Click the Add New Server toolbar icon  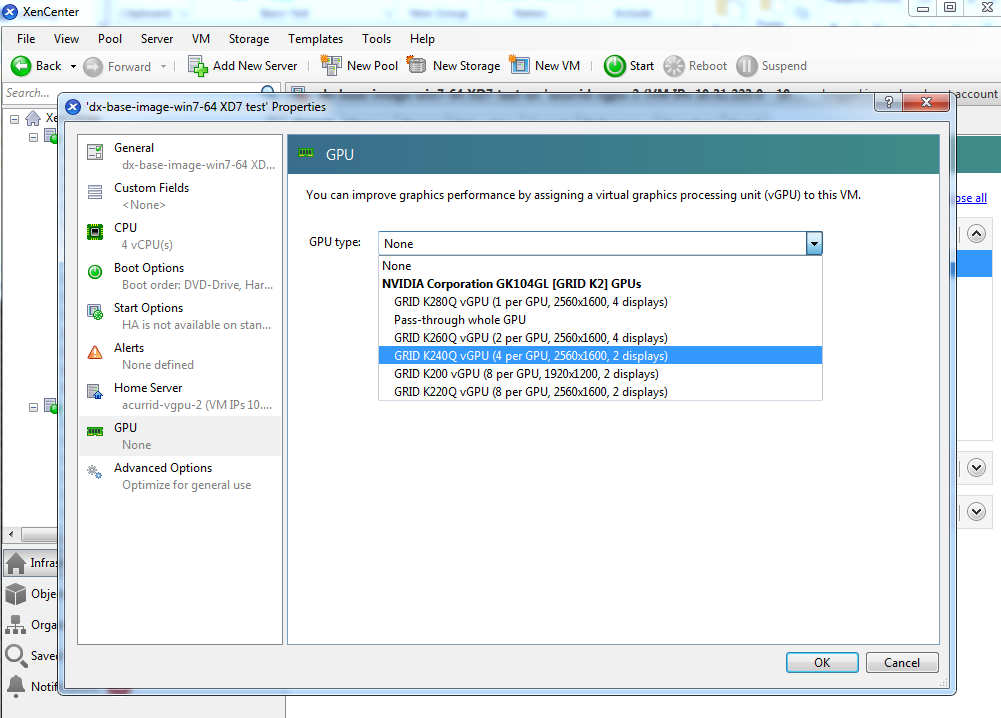point(198,66)
